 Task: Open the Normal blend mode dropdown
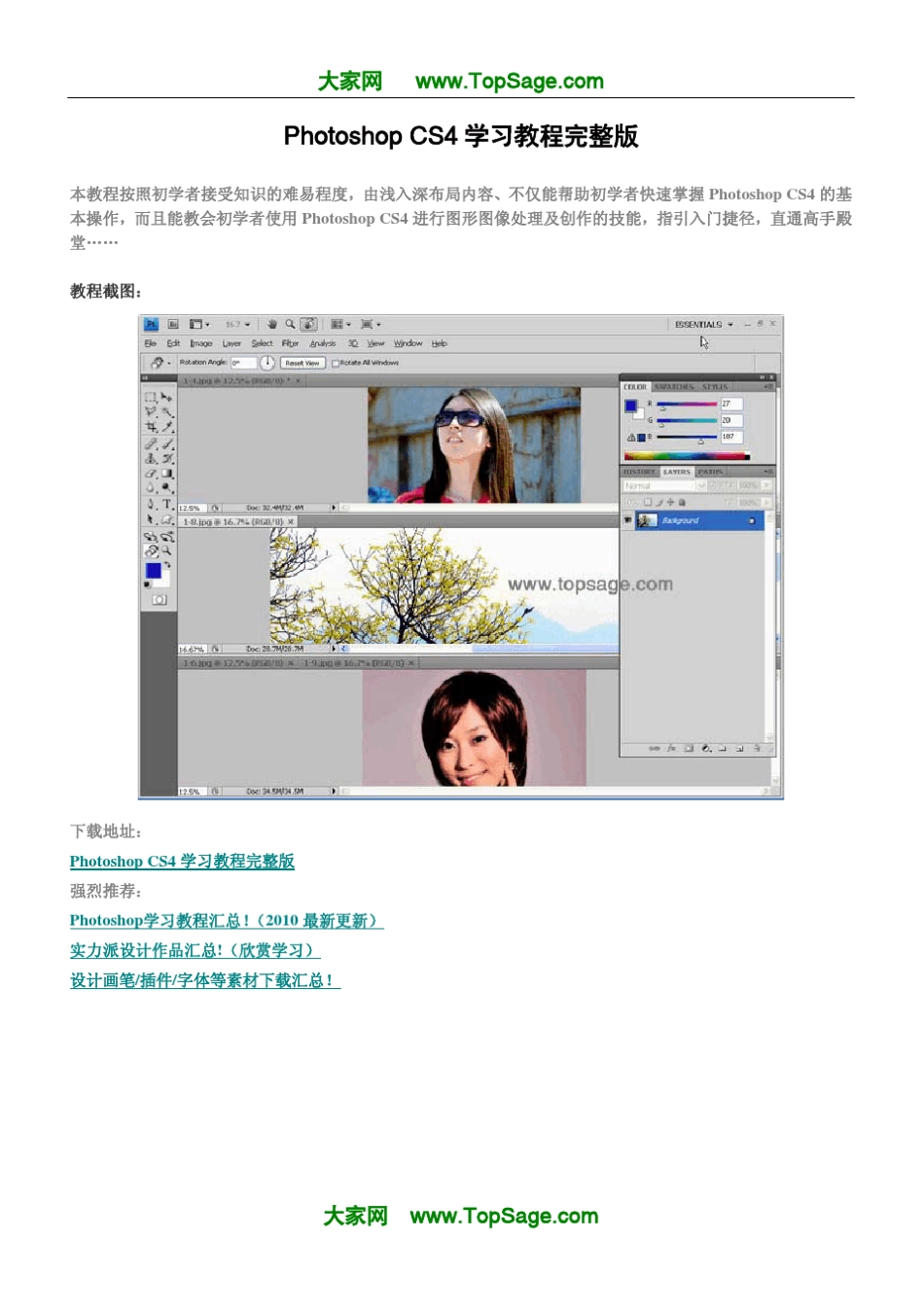click(665, 485)
